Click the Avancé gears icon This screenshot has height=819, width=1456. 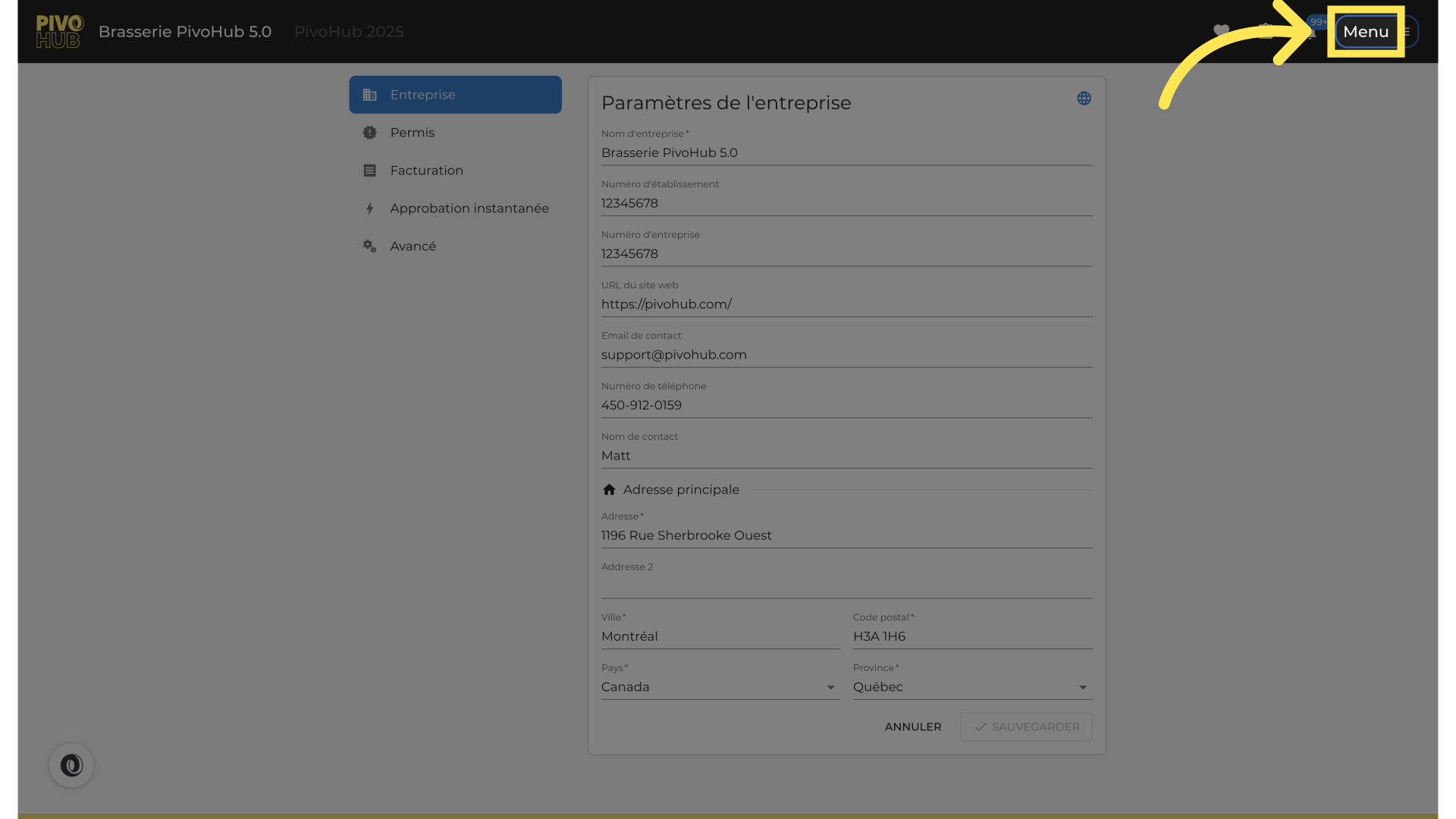[369, 246]
